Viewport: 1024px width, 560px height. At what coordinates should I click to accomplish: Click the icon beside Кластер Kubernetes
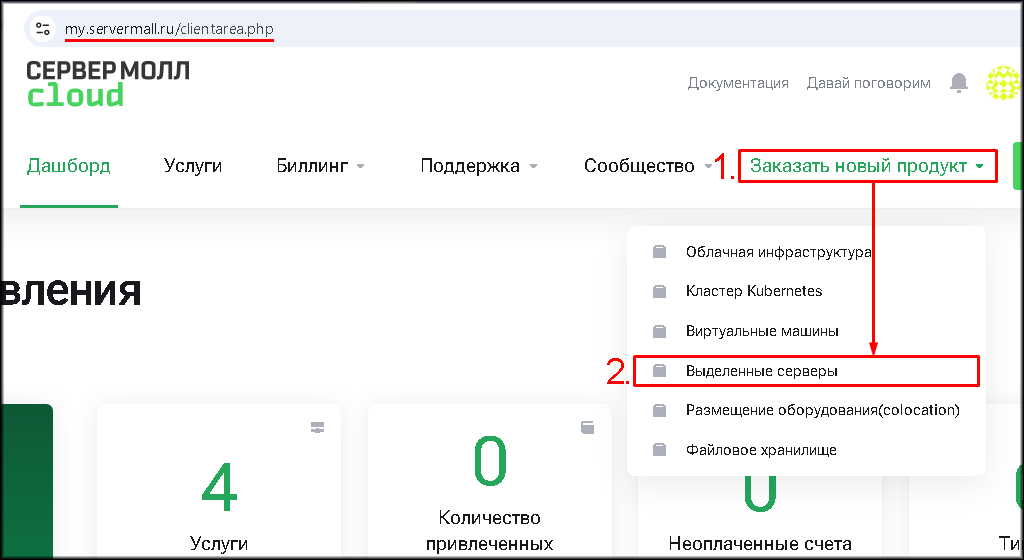point(659,291)
